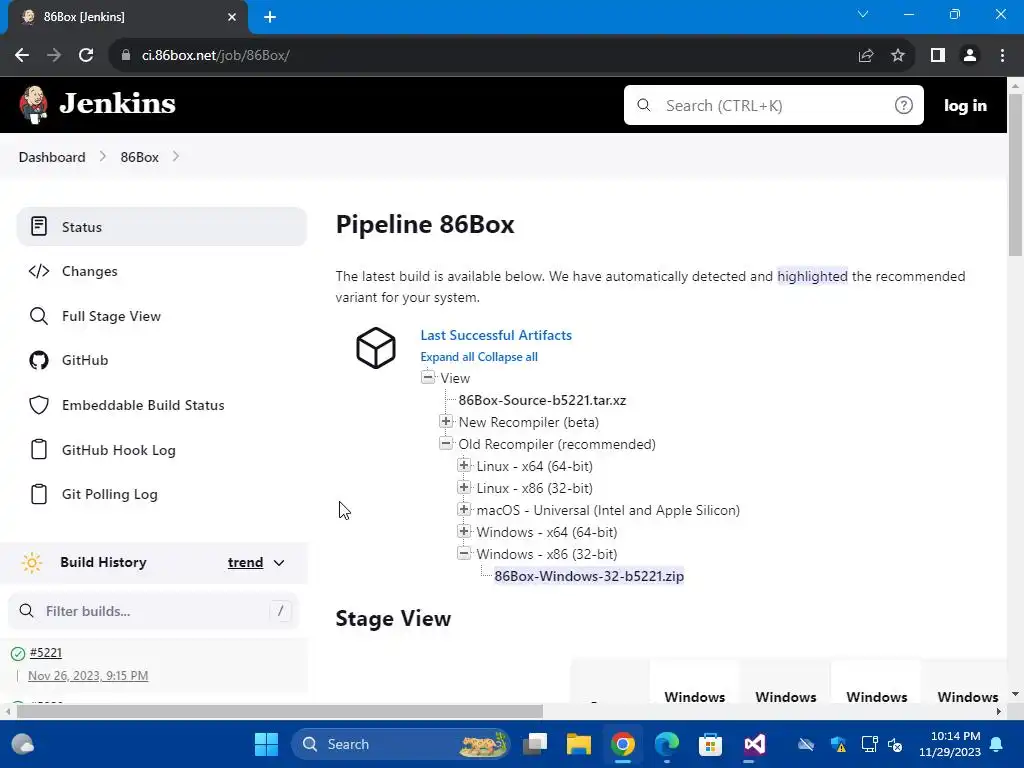This screenshot has height=768, width=1024.
Task: Click the GitHub octocat icon
Action: [39, 360]
